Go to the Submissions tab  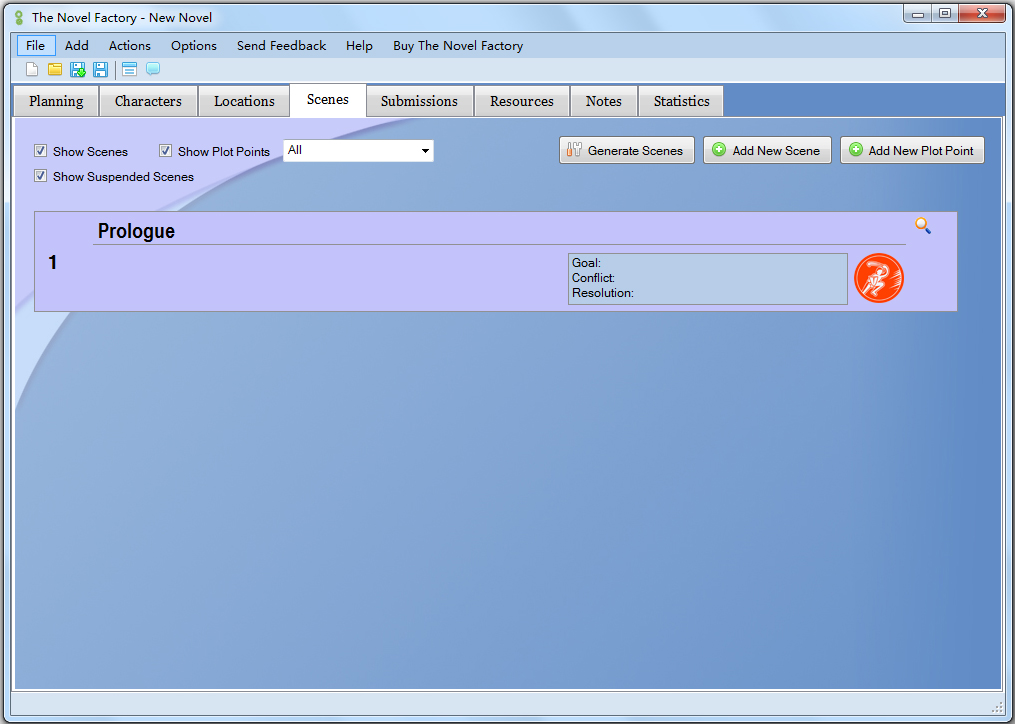click(419, 101)
